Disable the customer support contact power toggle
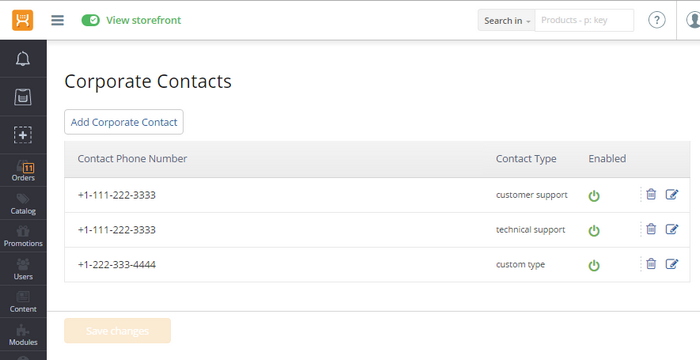This screenshot has width=700, height=360. click(x=594, y=196)
